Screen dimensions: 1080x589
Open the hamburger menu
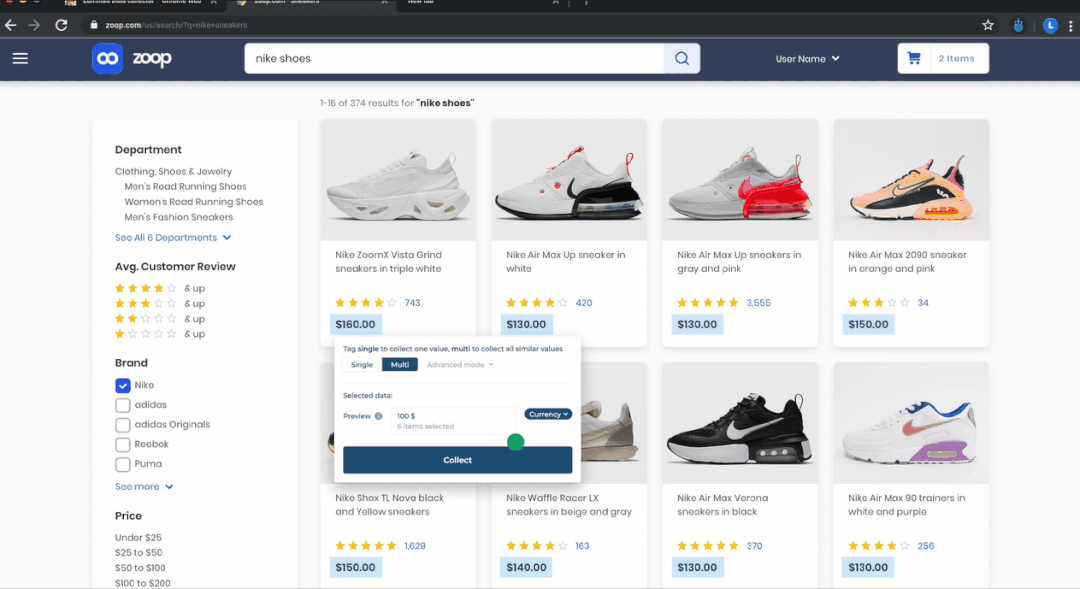click(20, 59)
